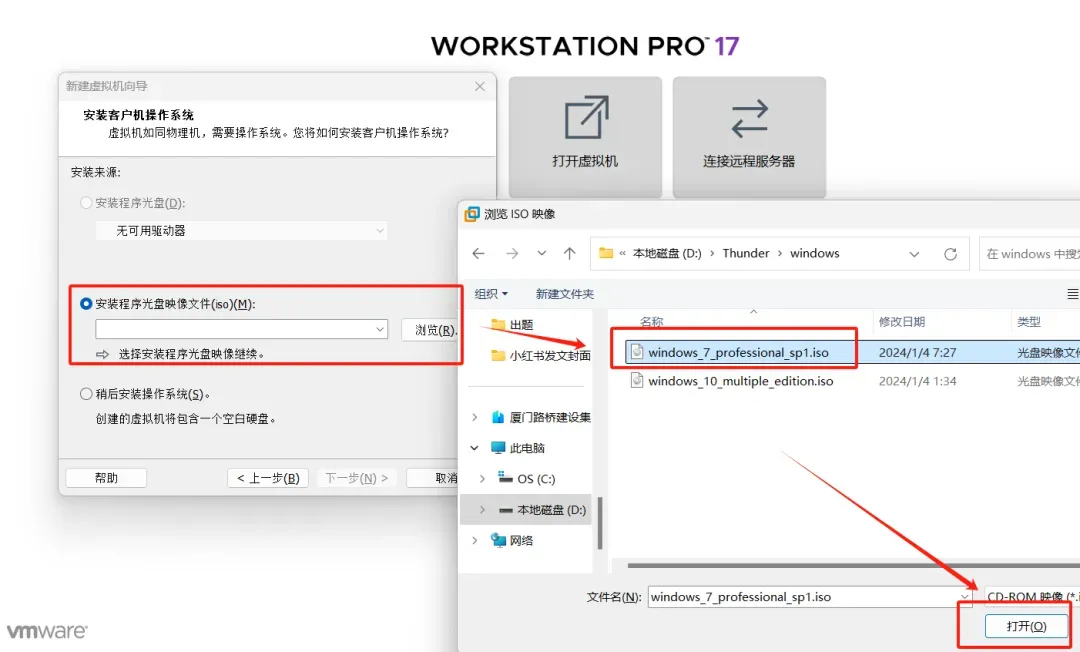Close the 新建虚拟机向导 dialog
This screenshot has height=652, width=1080.
[x=480, y=86]
